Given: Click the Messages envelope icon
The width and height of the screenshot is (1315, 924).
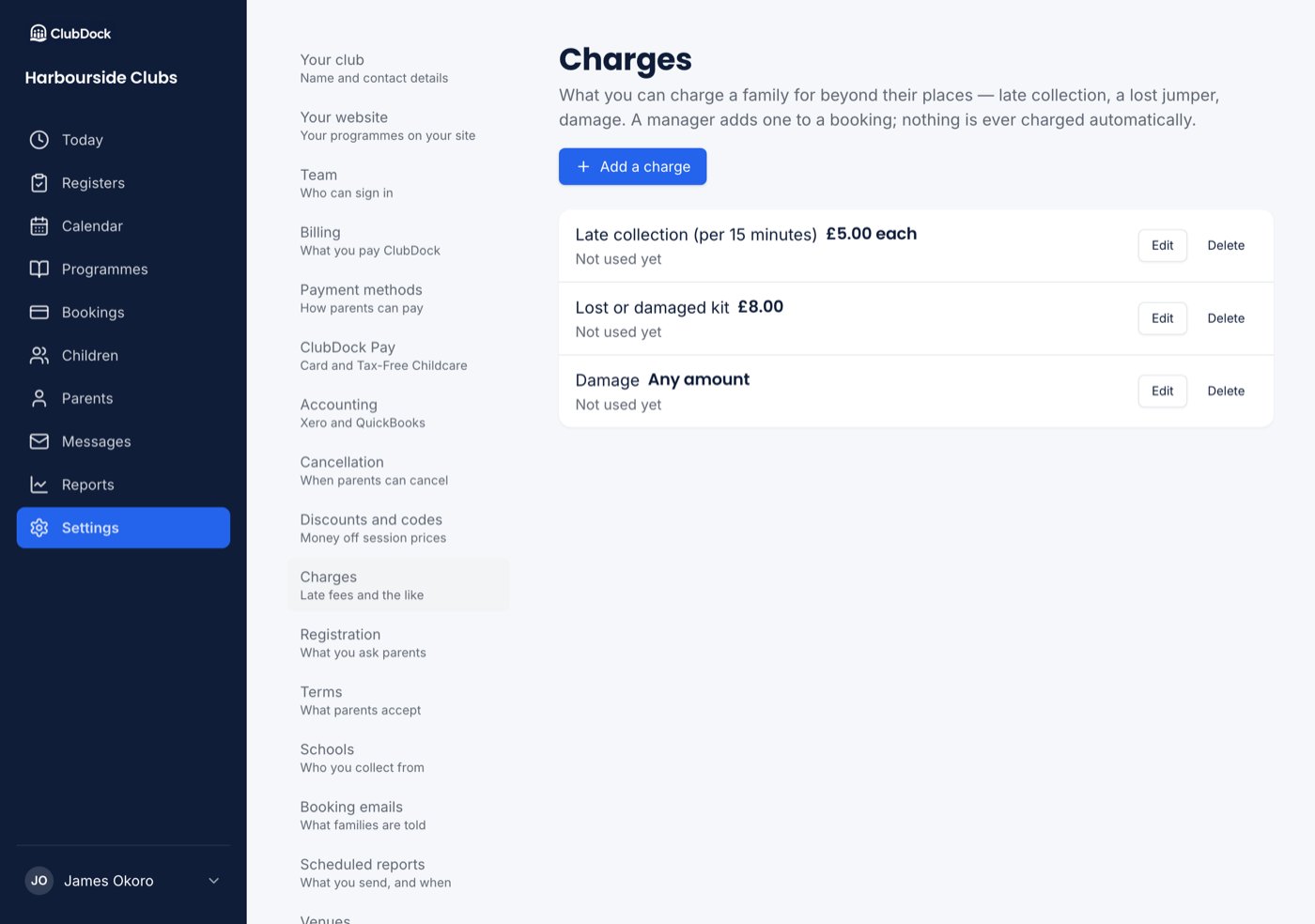Looking at the screenshot, I should coord(39,441).
